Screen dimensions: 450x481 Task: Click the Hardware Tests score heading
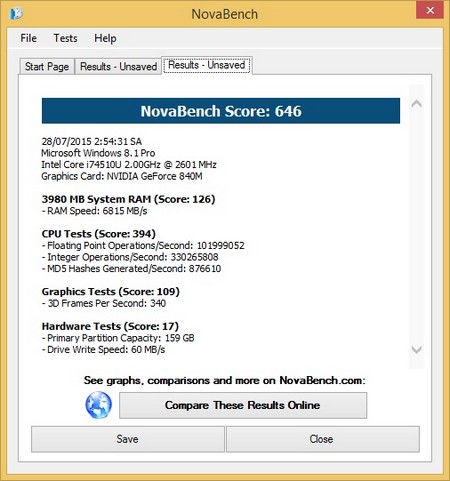point(110,326)
